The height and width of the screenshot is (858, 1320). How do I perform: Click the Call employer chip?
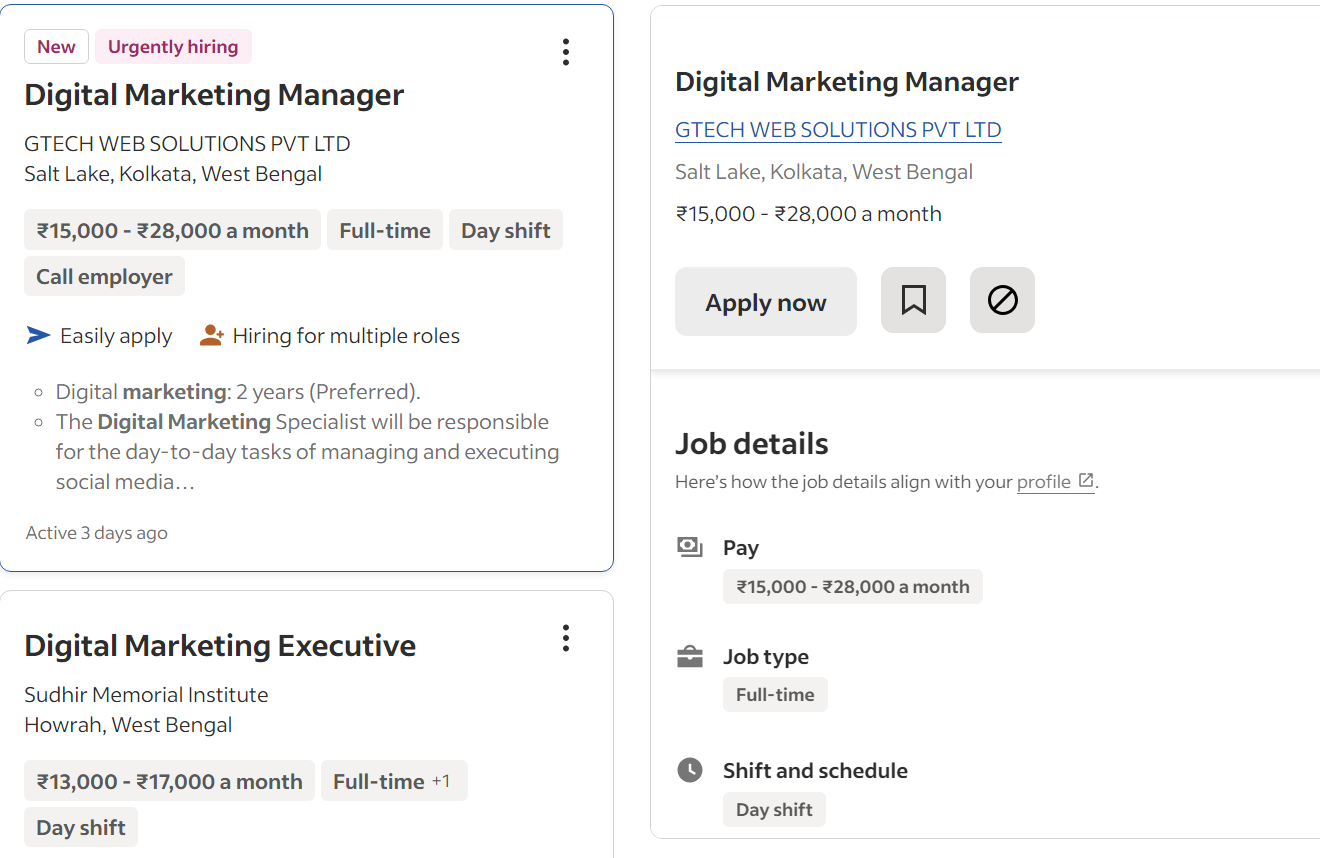coord(104,277)
